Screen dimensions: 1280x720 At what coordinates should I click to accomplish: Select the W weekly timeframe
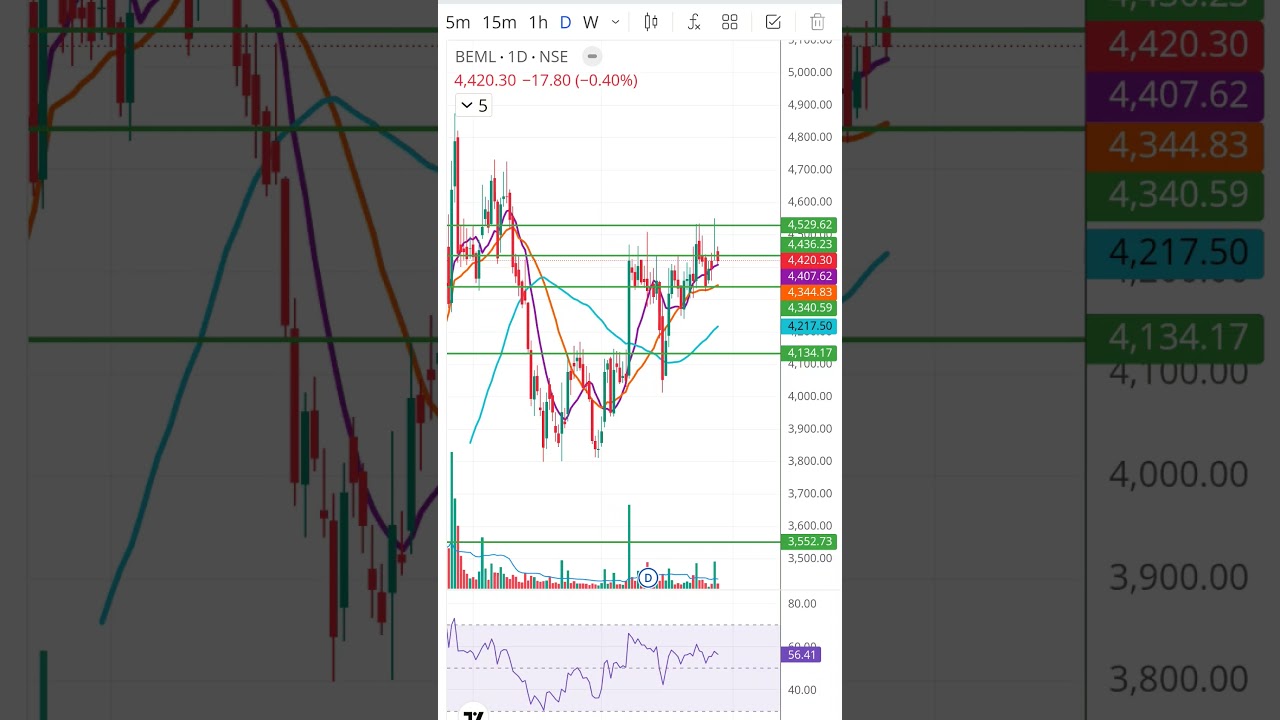(x=590, y=22)
